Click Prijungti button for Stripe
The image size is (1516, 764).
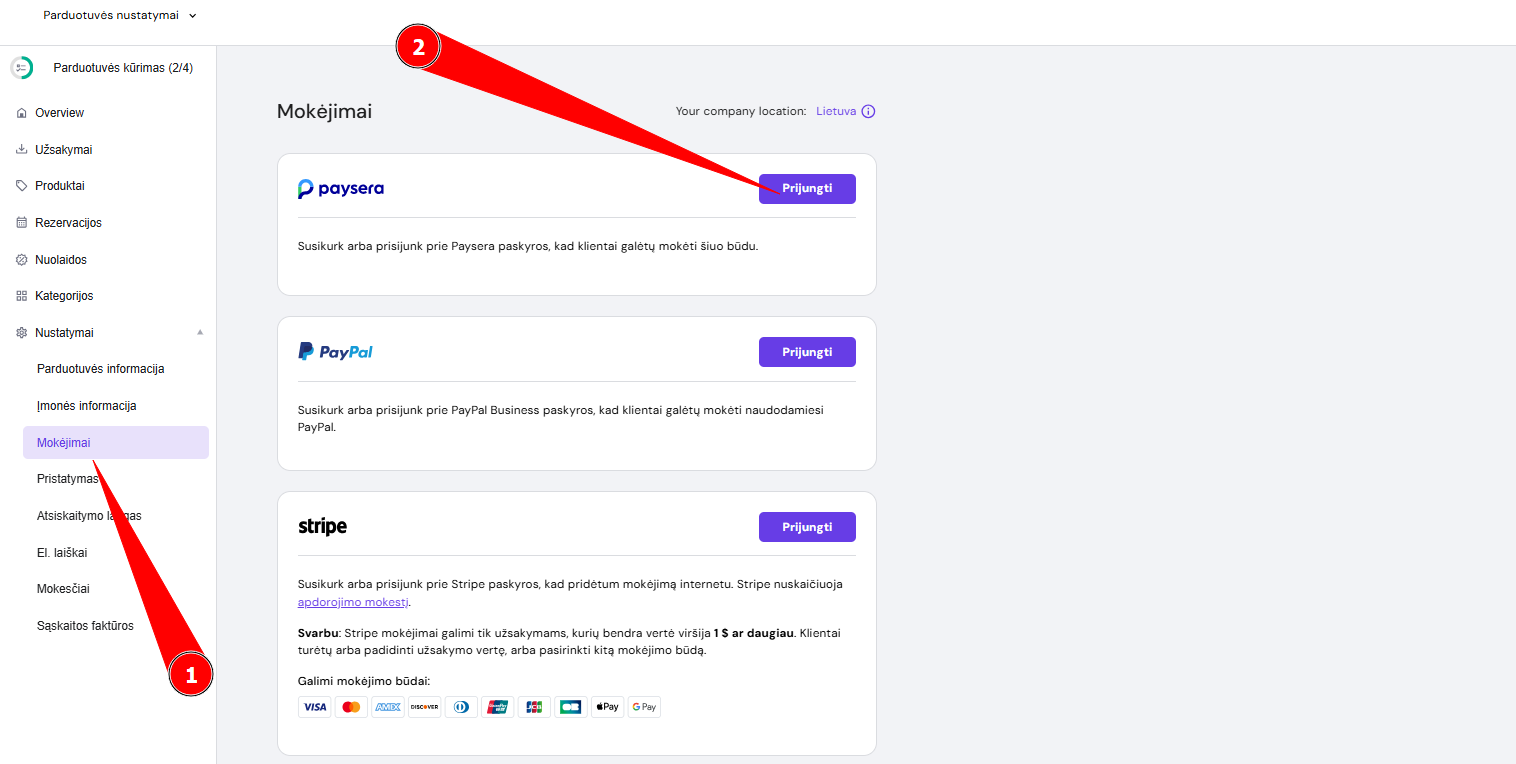click(806, 527)
